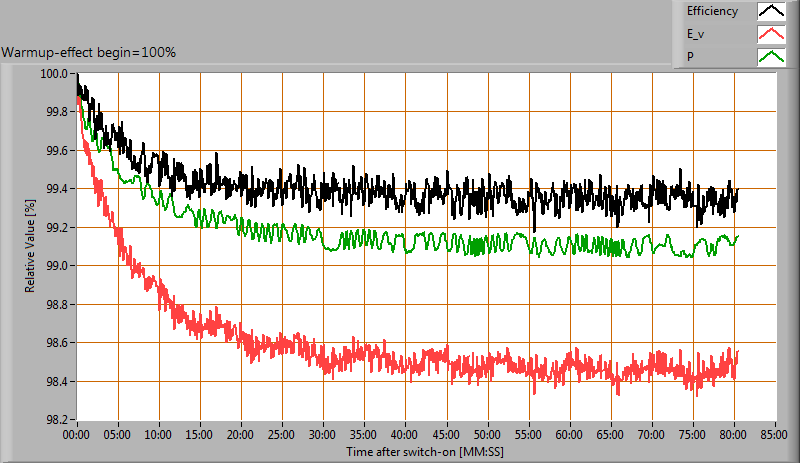Click the 100.0 maximum y-axis value
This screenshot has height=463, width=800.
pyautogui.click(x=53, y=74)
